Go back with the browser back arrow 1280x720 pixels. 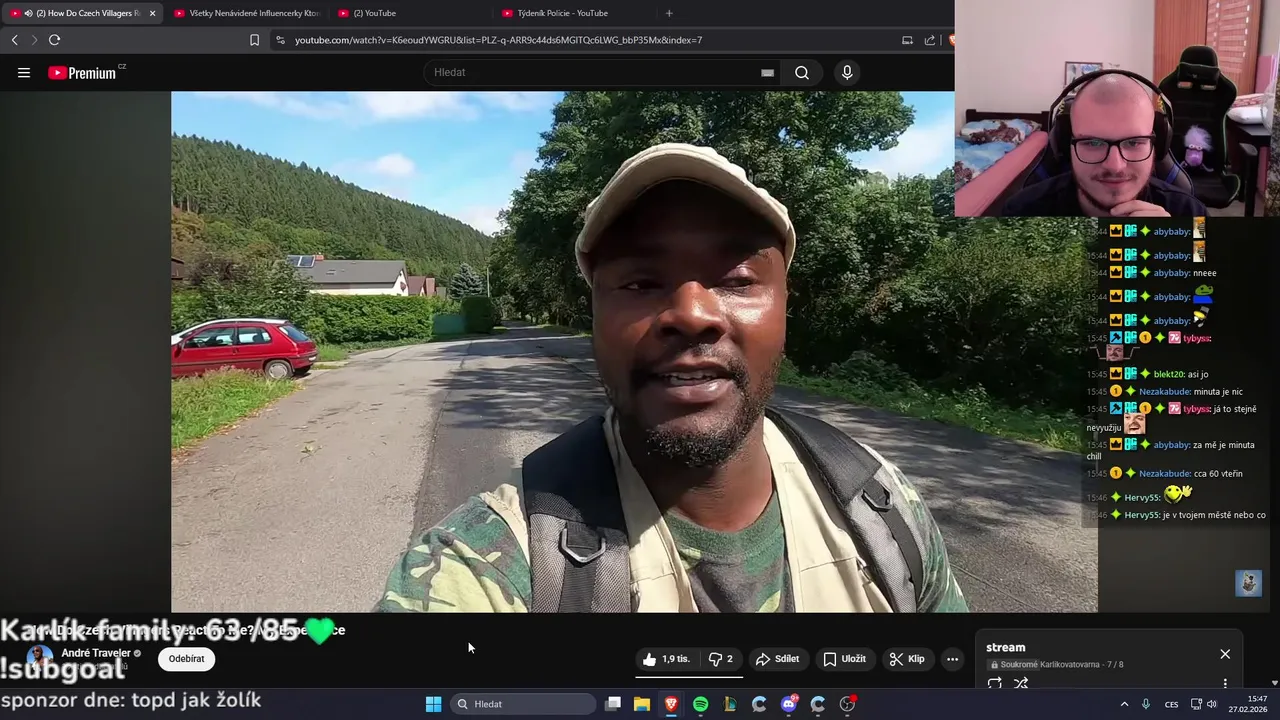[14, 40]
